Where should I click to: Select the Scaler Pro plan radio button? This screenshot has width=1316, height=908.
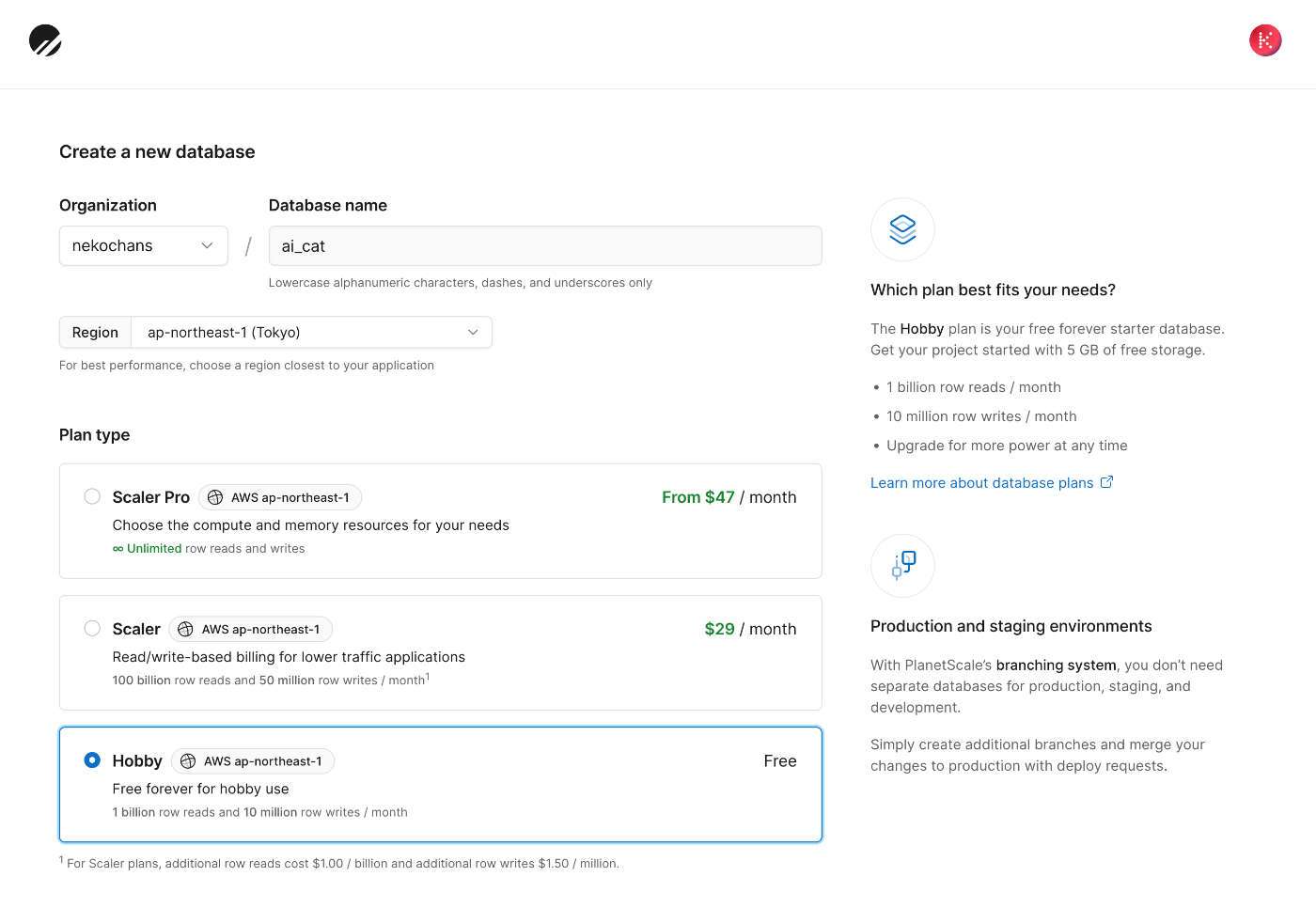click(92, 496)
